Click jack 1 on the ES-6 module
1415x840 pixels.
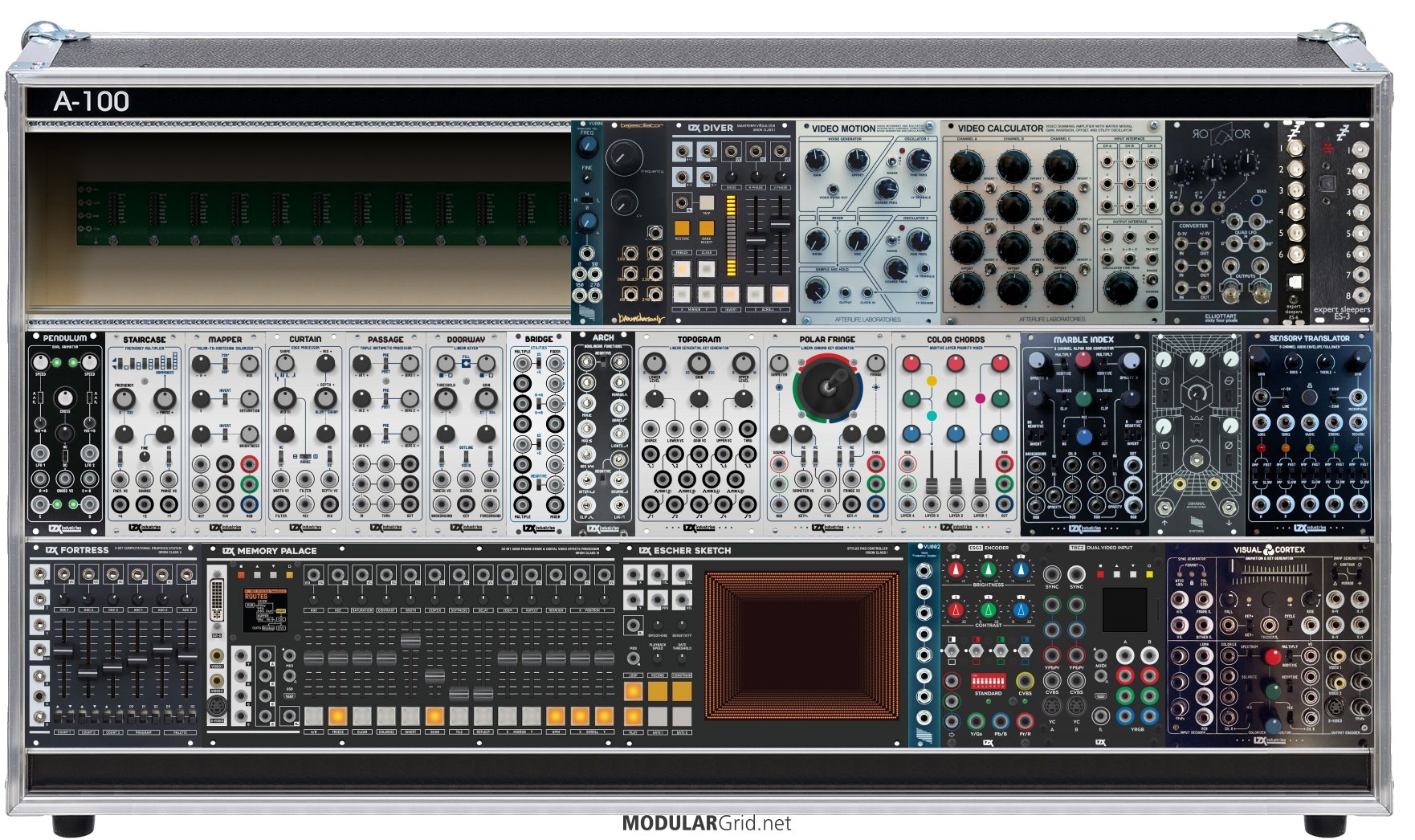(x=1295, y=149)
